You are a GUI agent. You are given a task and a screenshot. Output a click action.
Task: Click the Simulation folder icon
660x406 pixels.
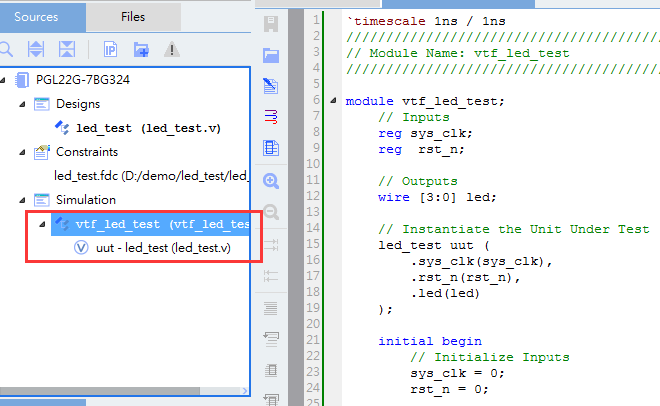tap(41, 200)
